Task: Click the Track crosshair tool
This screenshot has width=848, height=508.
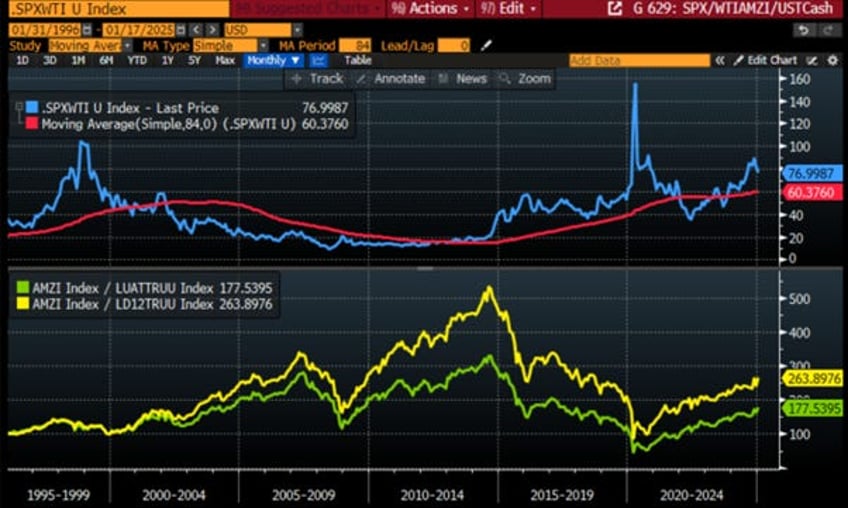Action: click(317, 79)
